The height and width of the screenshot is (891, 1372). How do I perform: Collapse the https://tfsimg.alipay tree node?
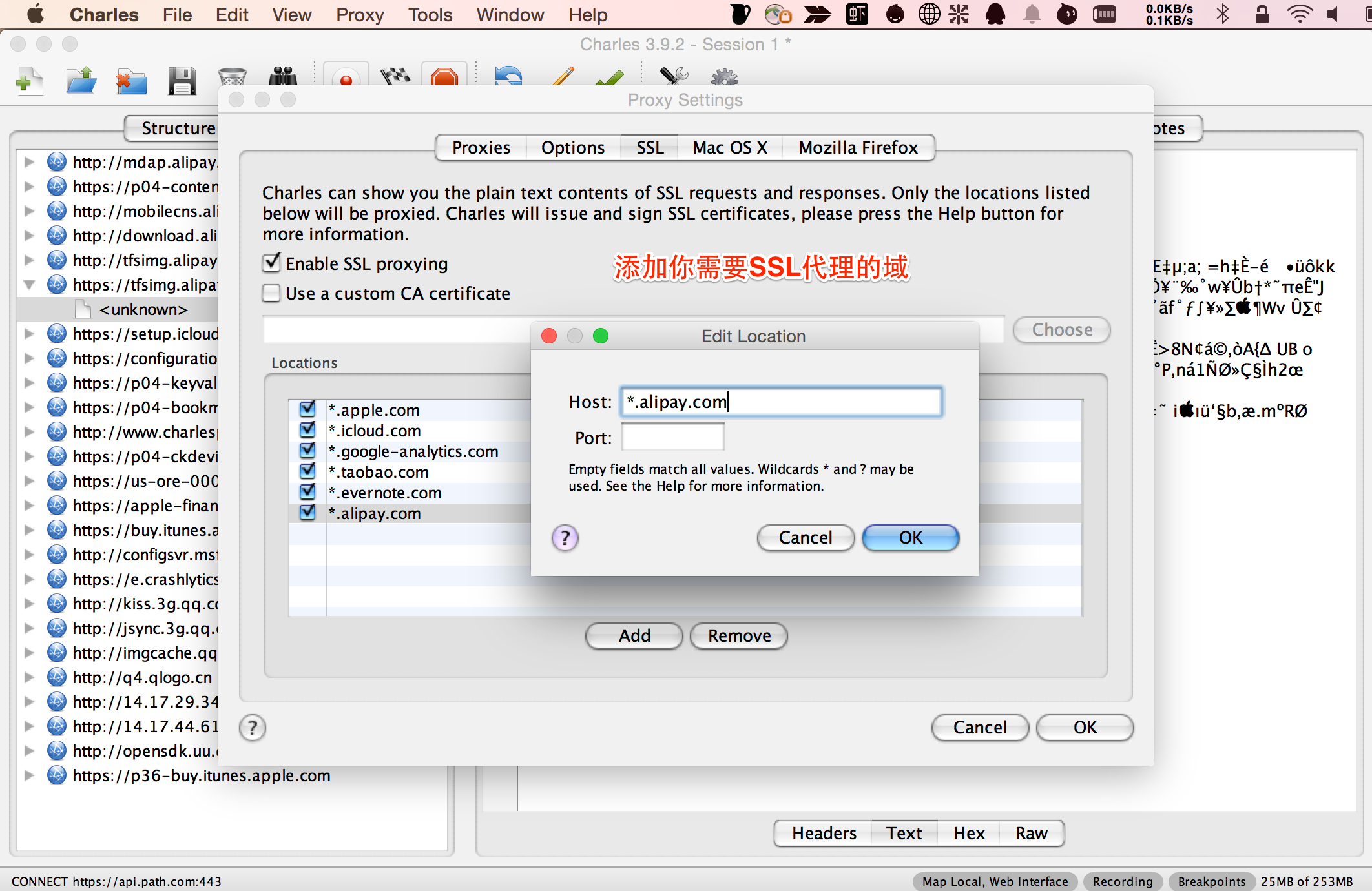coord(29,285)
